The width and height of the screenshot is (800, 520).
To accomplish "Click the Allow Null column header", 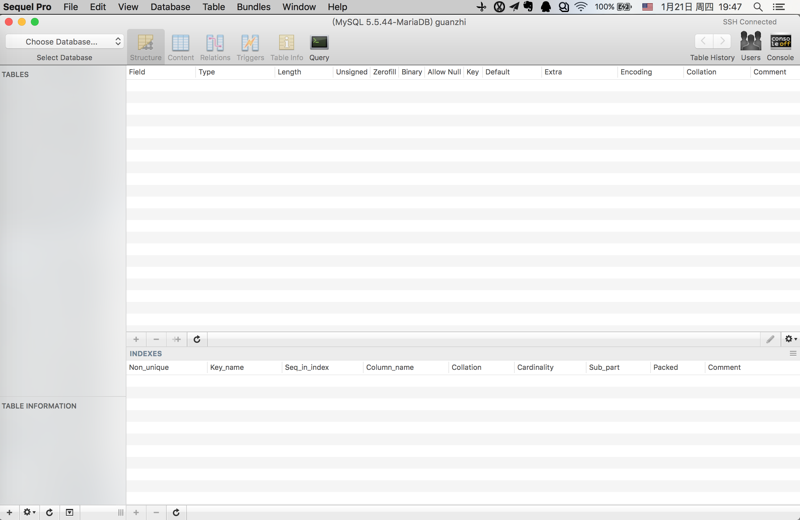I will pos(444,72).
